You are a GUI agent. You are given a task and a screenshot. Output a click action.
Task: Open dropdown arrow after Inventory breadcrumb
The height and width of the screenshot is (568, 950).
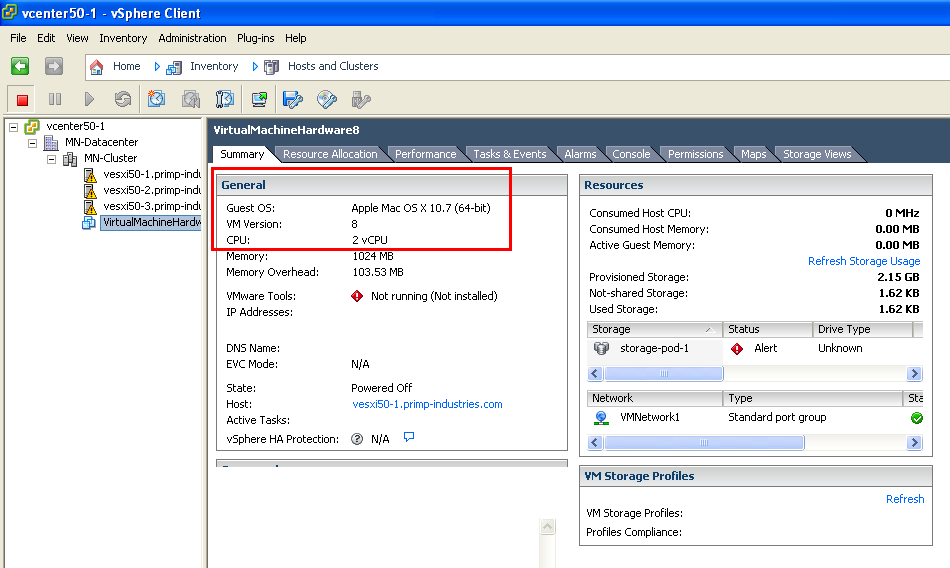coord(255,67)
